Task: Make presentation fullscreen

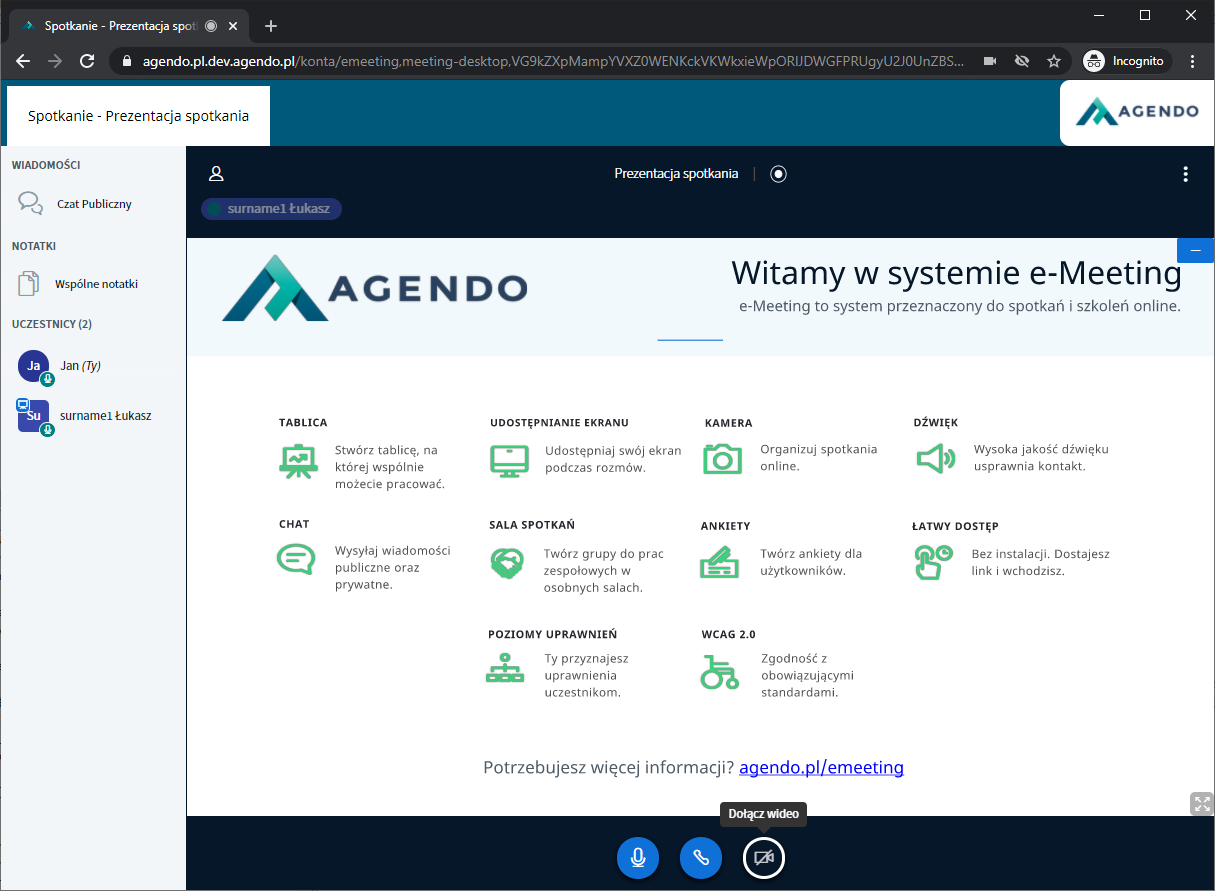Action: [x=1201, y=804]
